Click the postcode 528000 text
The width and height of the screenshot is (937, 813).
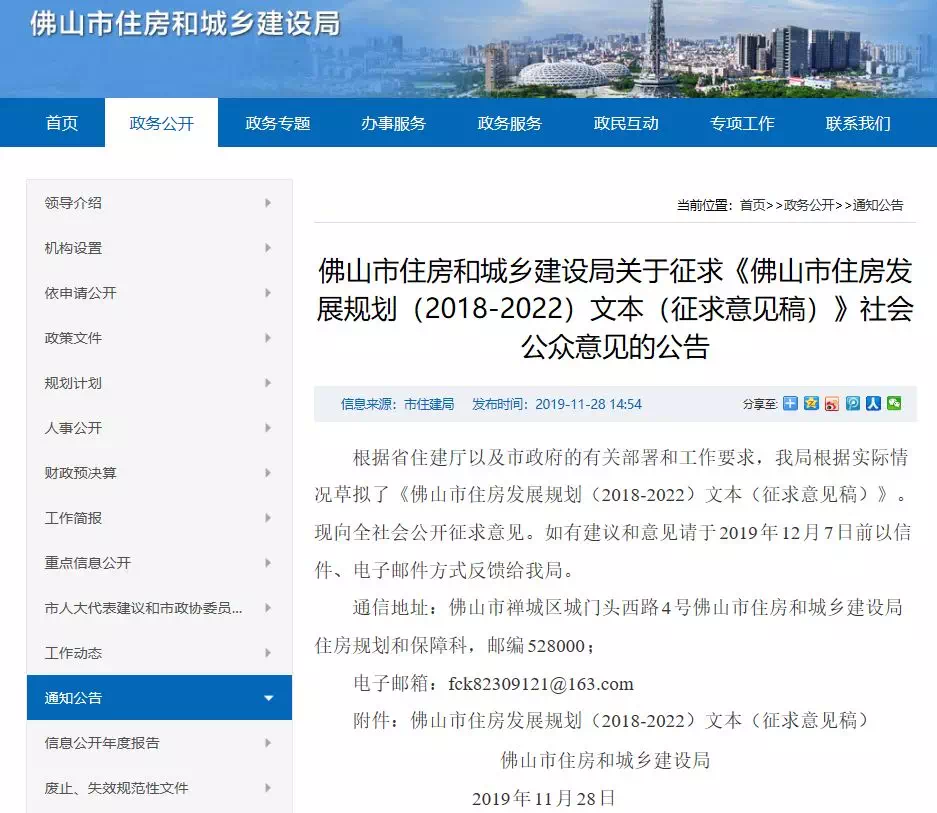(556, 646)
